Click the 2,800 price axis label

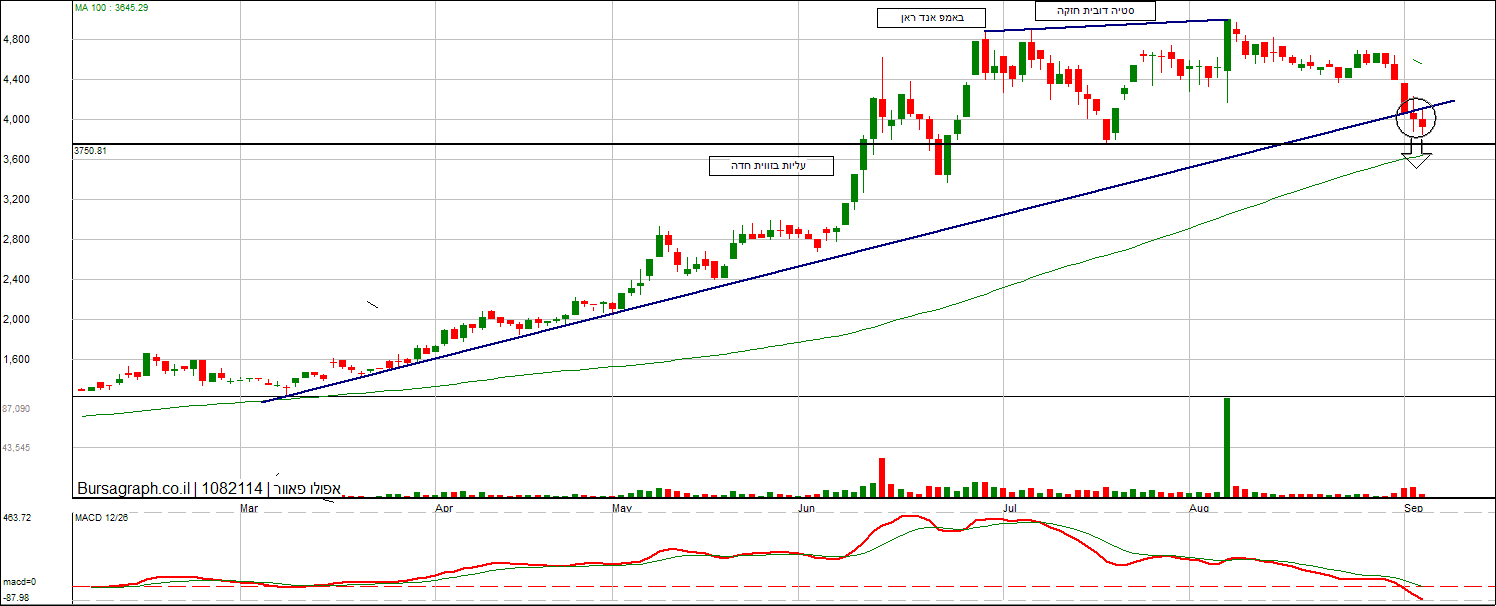(x=18, y=240)
